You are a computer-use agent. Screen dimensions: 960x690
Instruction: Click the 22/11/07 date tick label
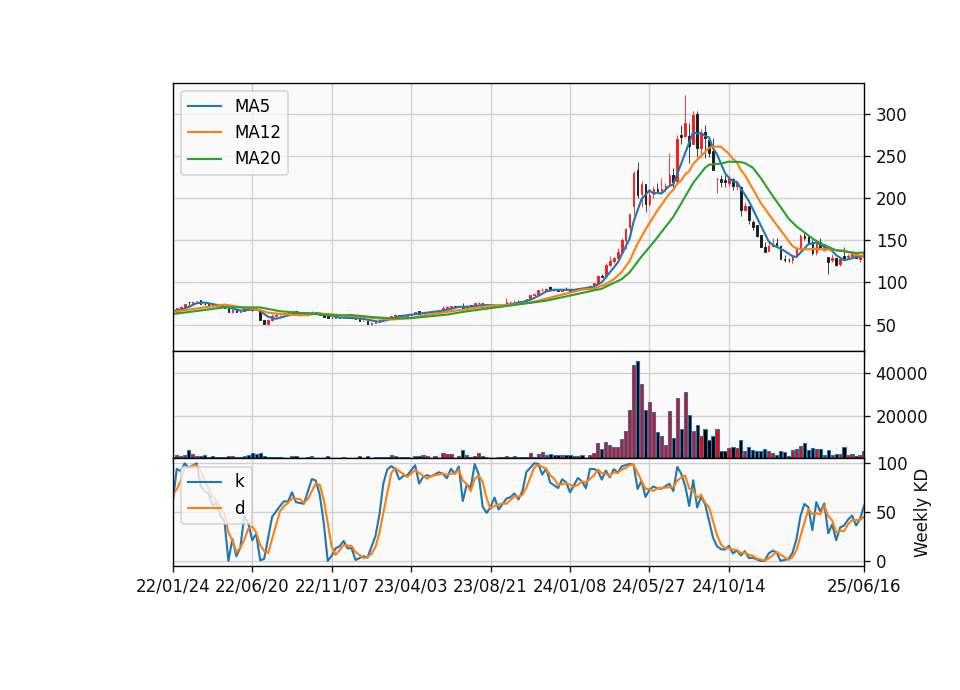(x=332, y=586)
